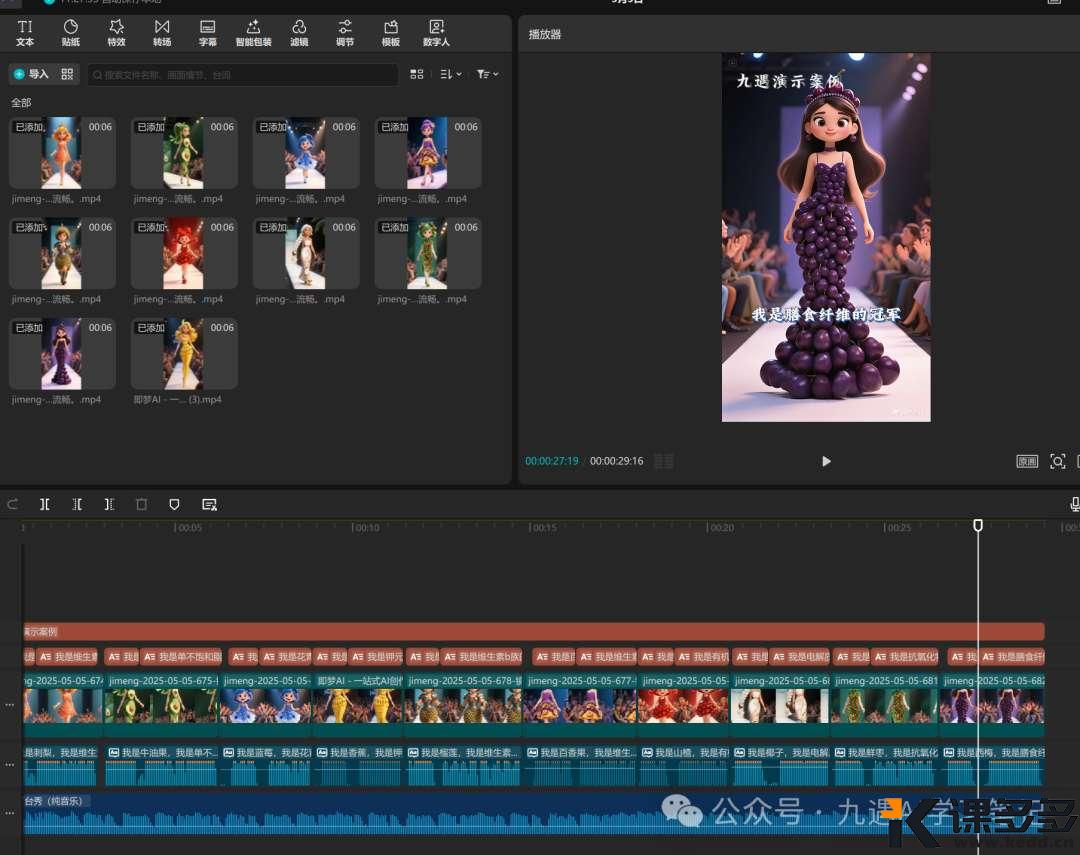Expand the media filter dropdown
Image resolution: width=1080 pixels, height=855 pixels.
click(487, 74)
